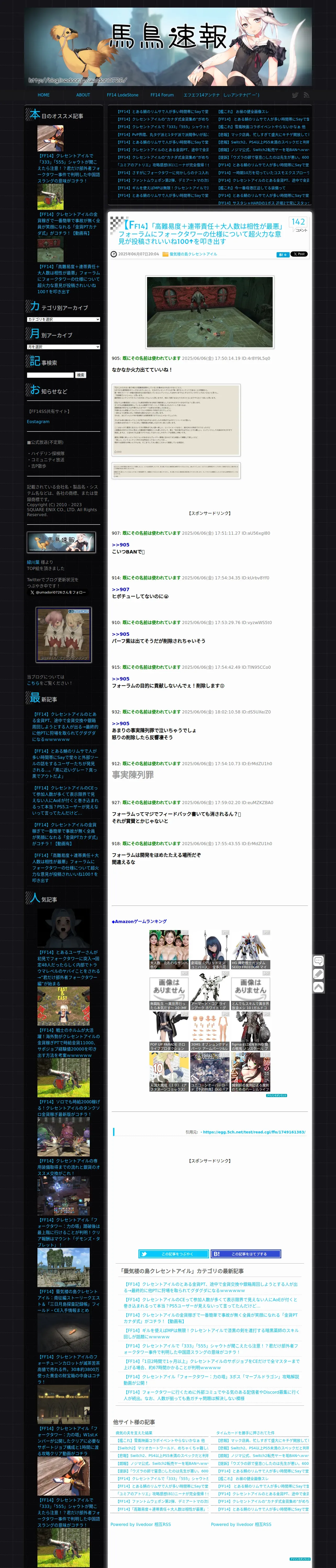Click the POP UP PARADE ホロライブ ranking item
336x1568 pixels.
pos(168,1031)
